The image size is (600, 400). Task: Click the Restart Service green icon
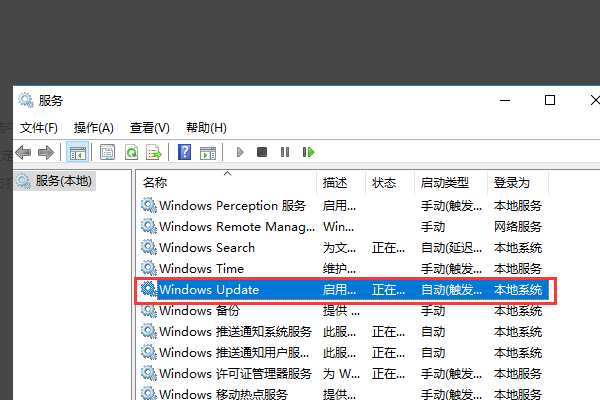coord(308,152)
